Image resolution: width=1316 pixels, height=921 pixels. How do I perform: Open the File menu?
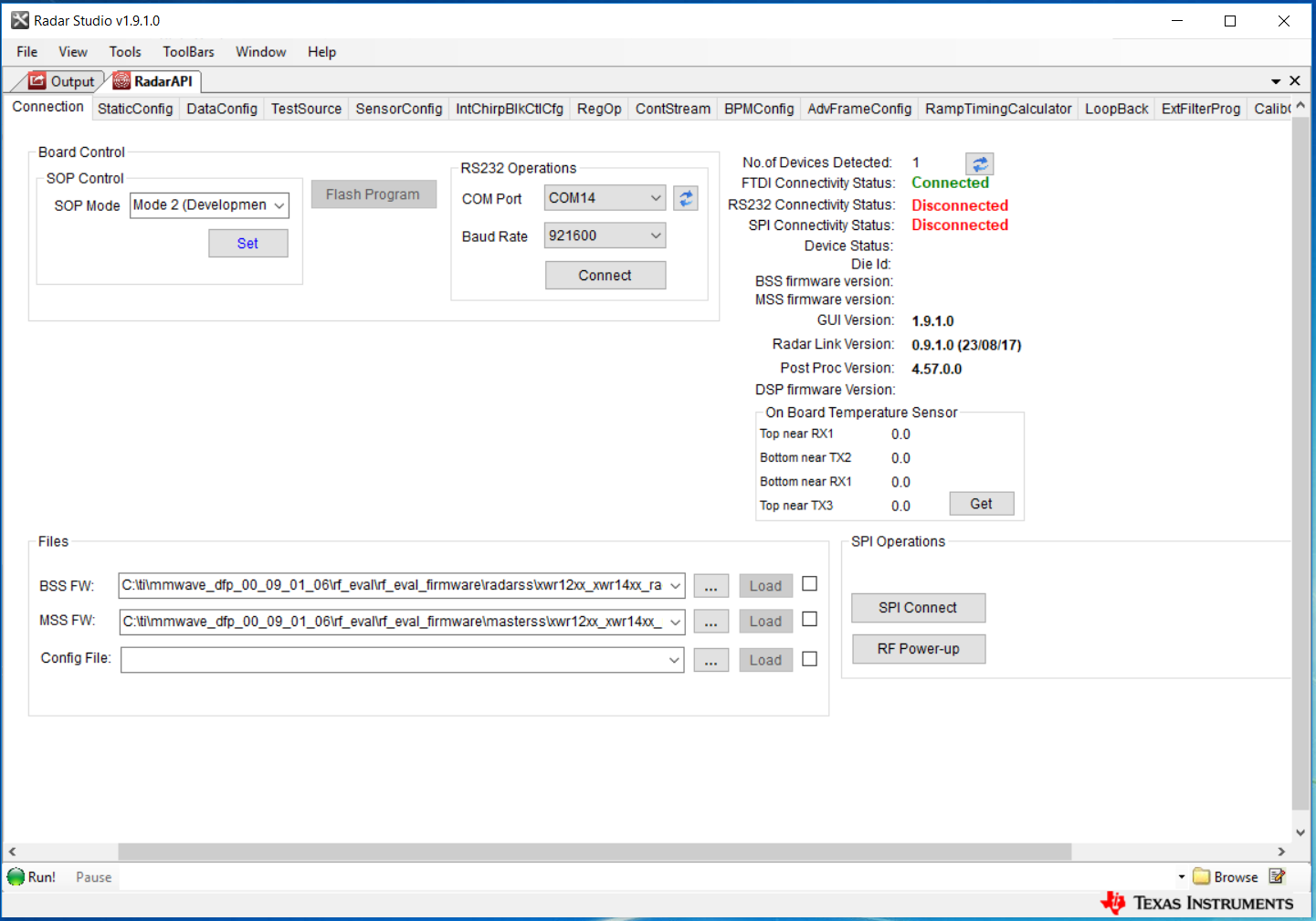pos(27,52)
